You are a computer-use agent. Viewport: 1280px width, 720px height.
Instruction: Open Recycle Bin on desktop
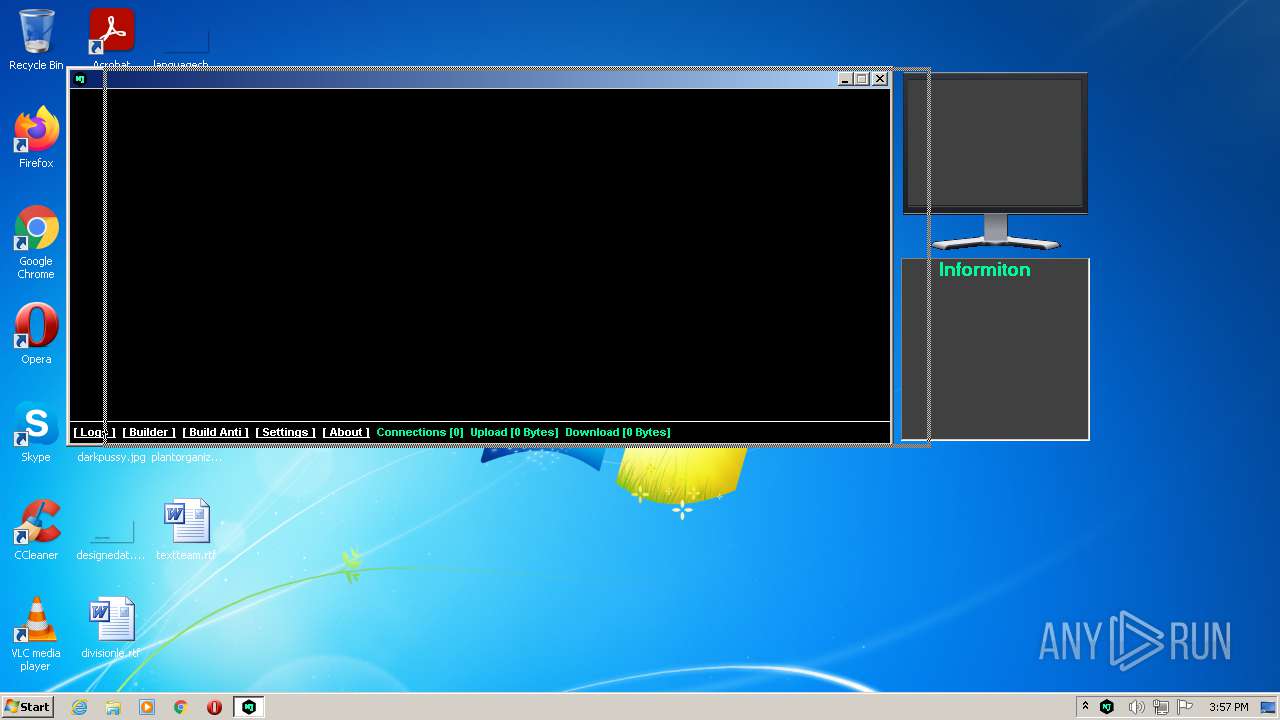(36, 40)
